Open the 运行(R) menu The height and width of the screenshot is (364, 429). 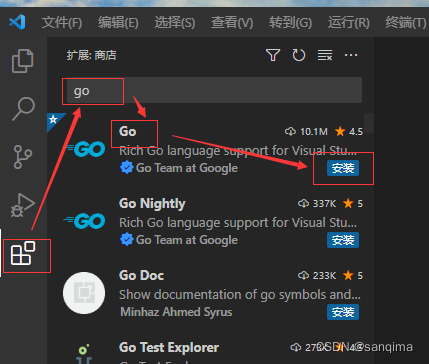[349, 23]
